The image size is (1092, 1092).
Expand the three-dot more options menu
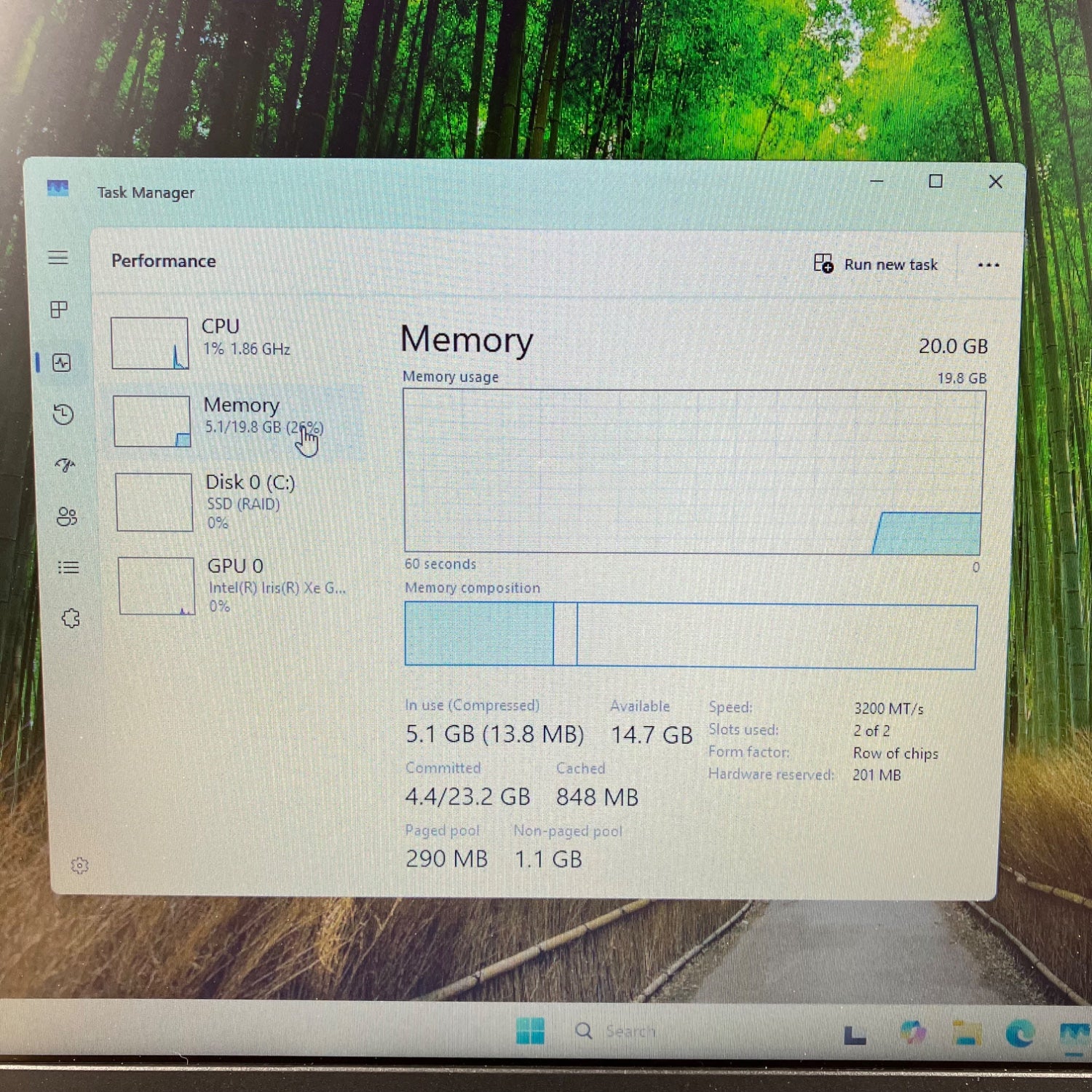988,265
